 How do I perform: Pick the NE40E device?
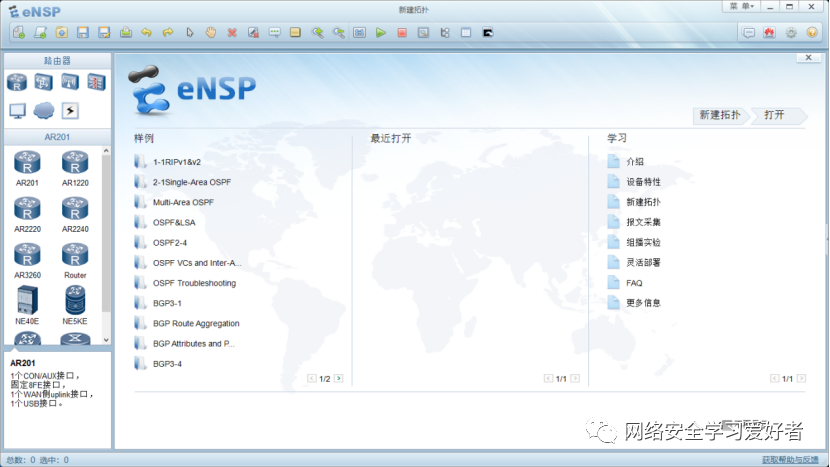(x=27, y=305)
